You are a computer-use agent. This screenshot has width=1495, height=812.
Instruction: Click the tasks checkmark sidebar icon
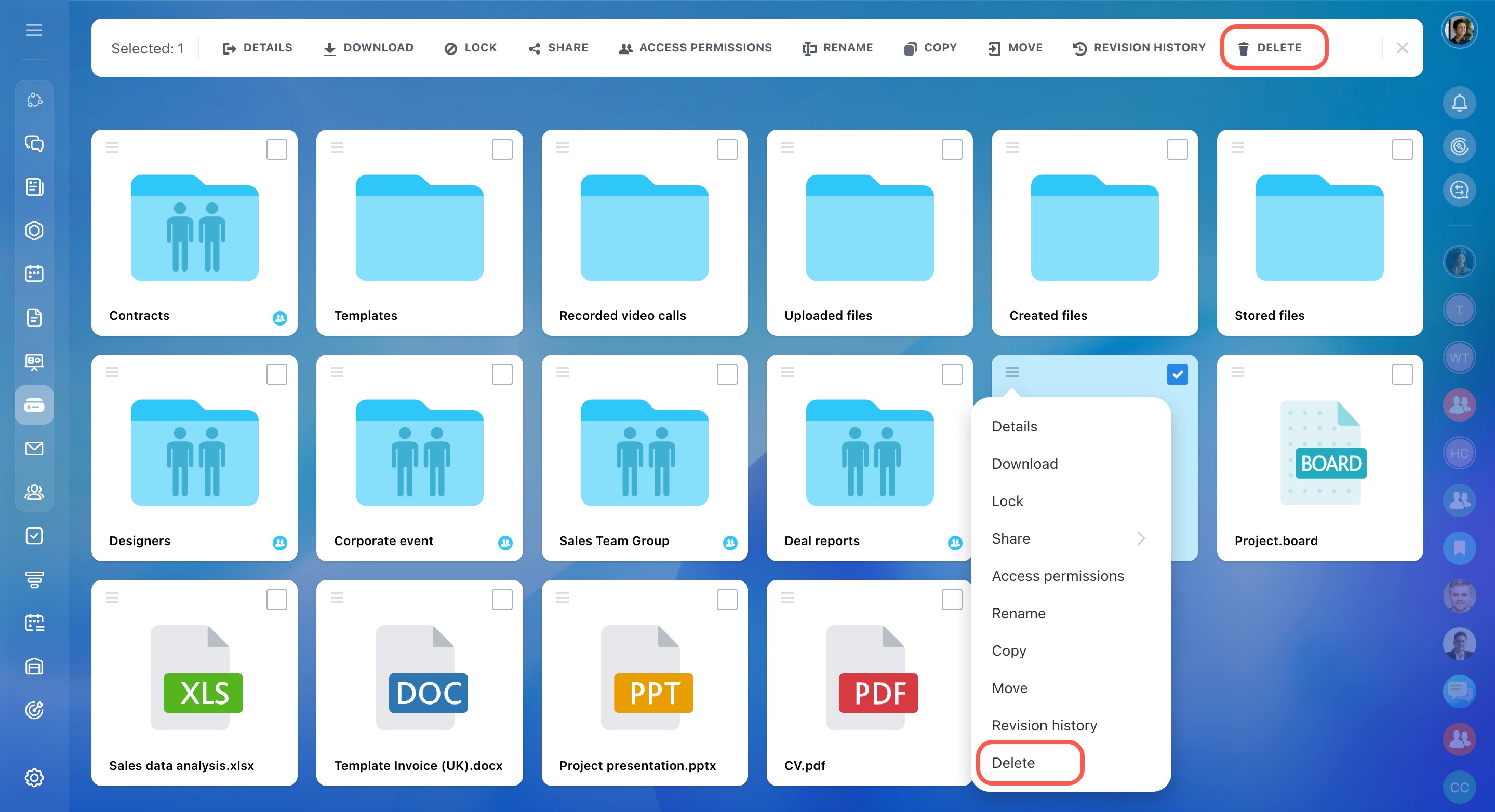pyautogui.click(x=34, y=535)
